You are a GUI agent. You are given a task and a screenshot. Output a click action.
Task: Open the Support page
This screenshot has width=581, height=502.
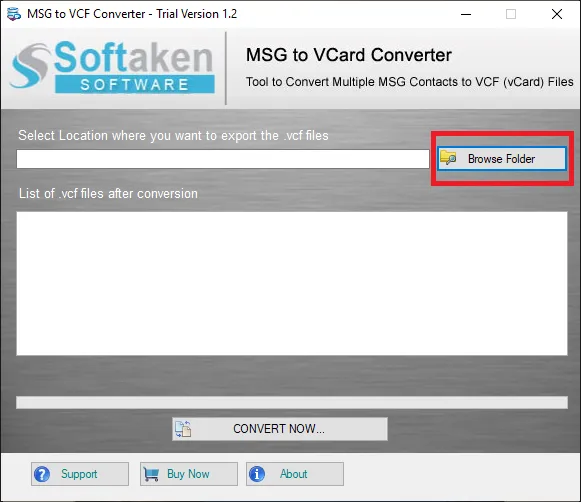tap(80, 474)
